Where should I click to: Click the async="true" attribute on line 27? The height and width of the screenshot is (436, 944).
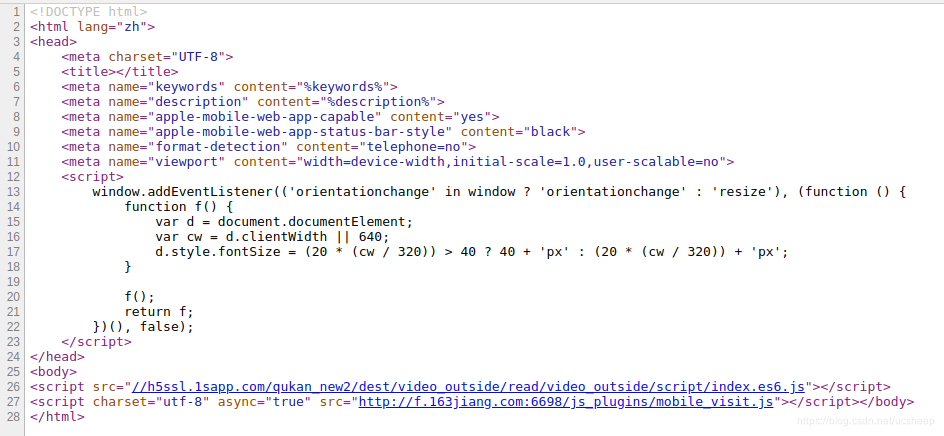[264, 402]
